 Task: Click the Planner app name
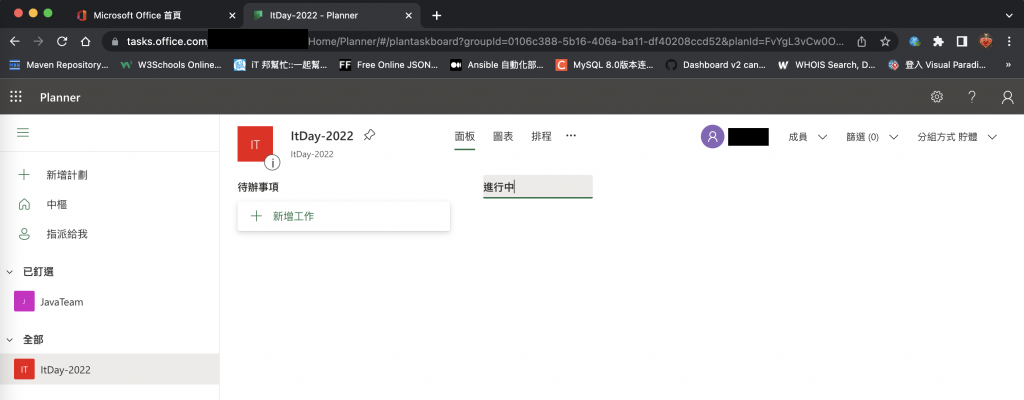pyautogui.click(x=60, y=97)
